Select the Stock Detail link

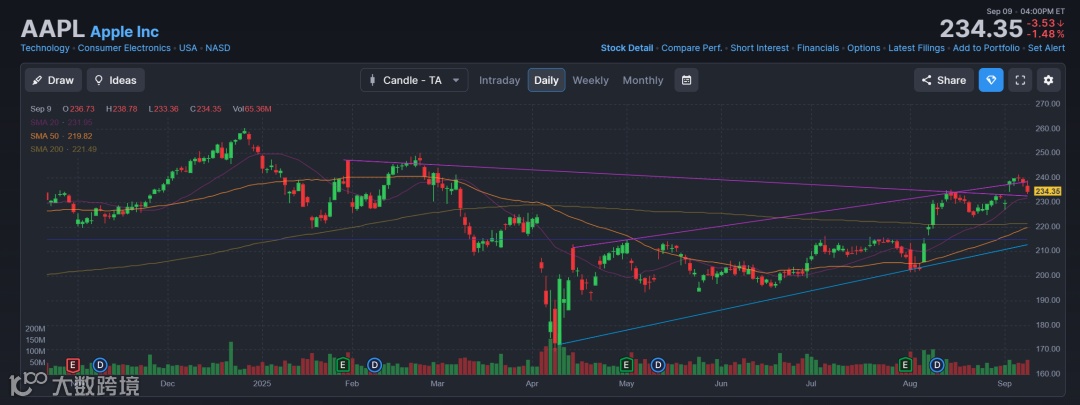point(627,48)
